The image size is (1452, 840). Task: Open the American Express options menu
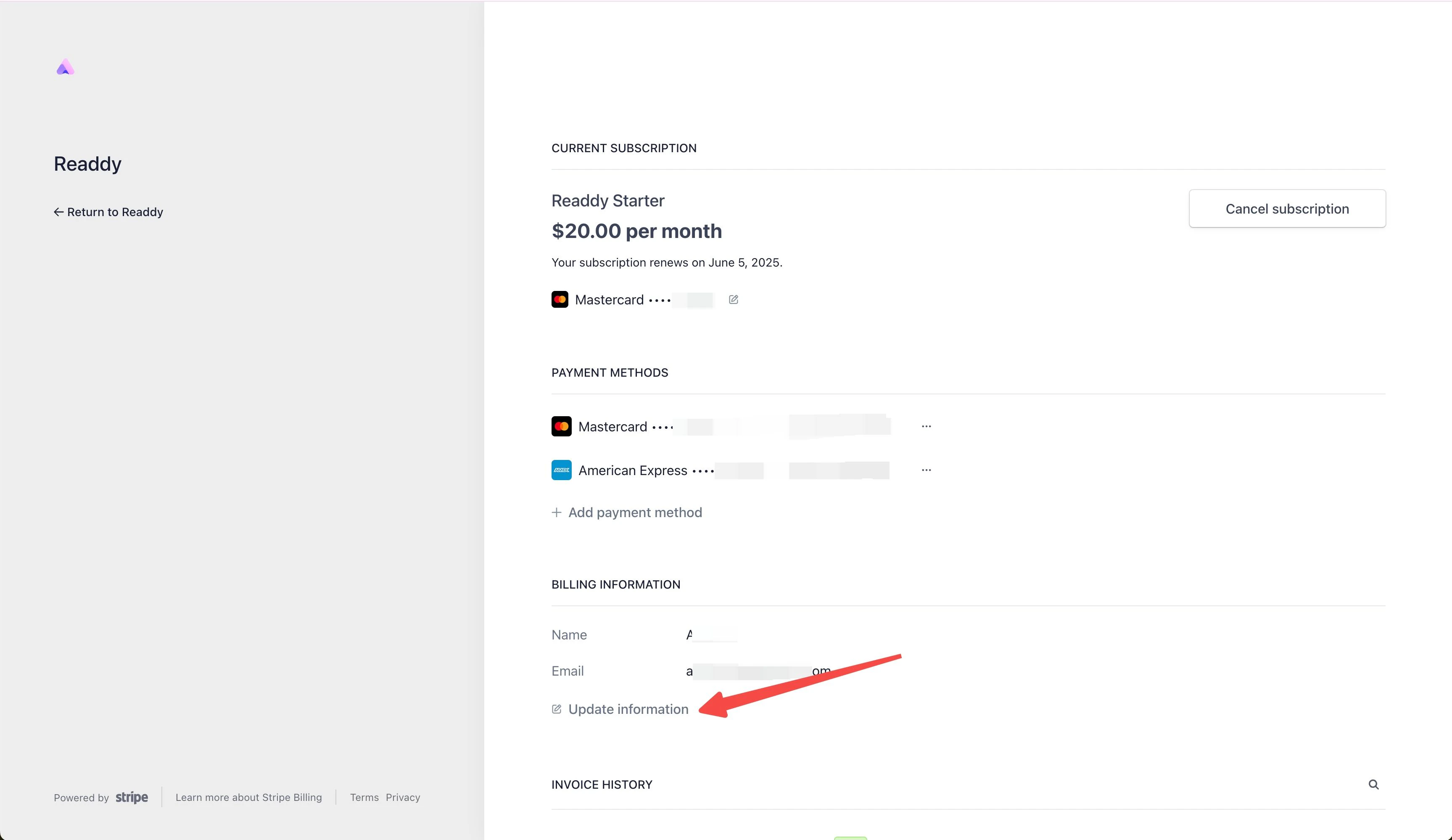[x=926, y=470]
